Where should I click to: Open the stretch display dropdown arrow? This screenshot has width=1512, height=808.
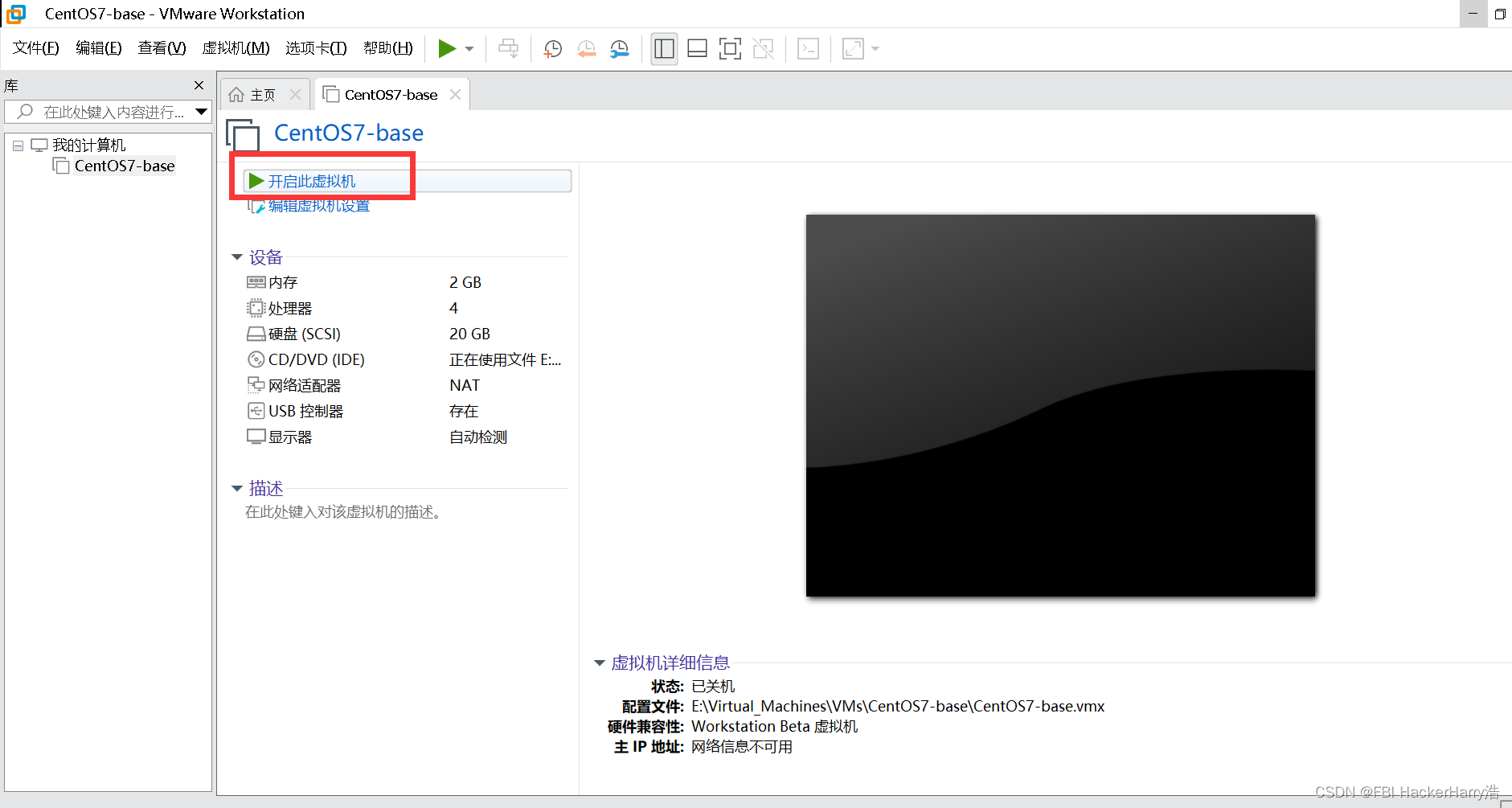click(x=875, y=49)
